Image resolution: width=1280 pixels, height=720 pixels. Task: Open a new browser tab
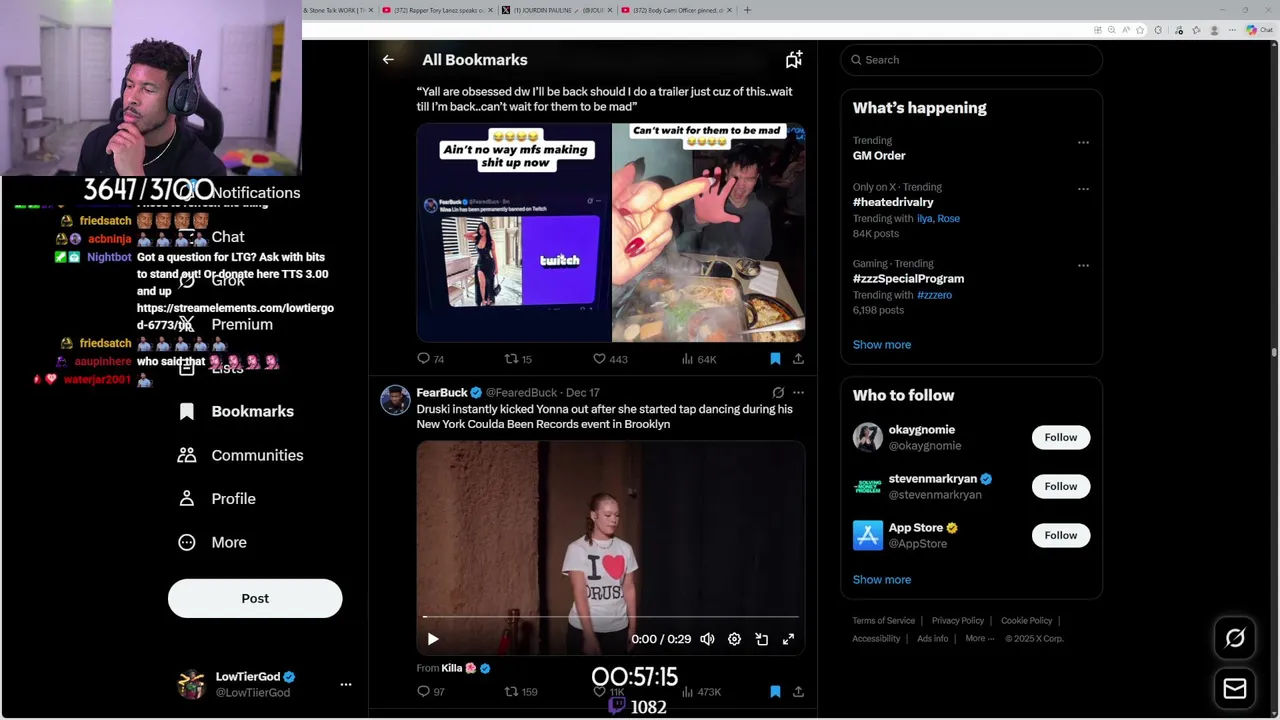click(x=747, y=10)
